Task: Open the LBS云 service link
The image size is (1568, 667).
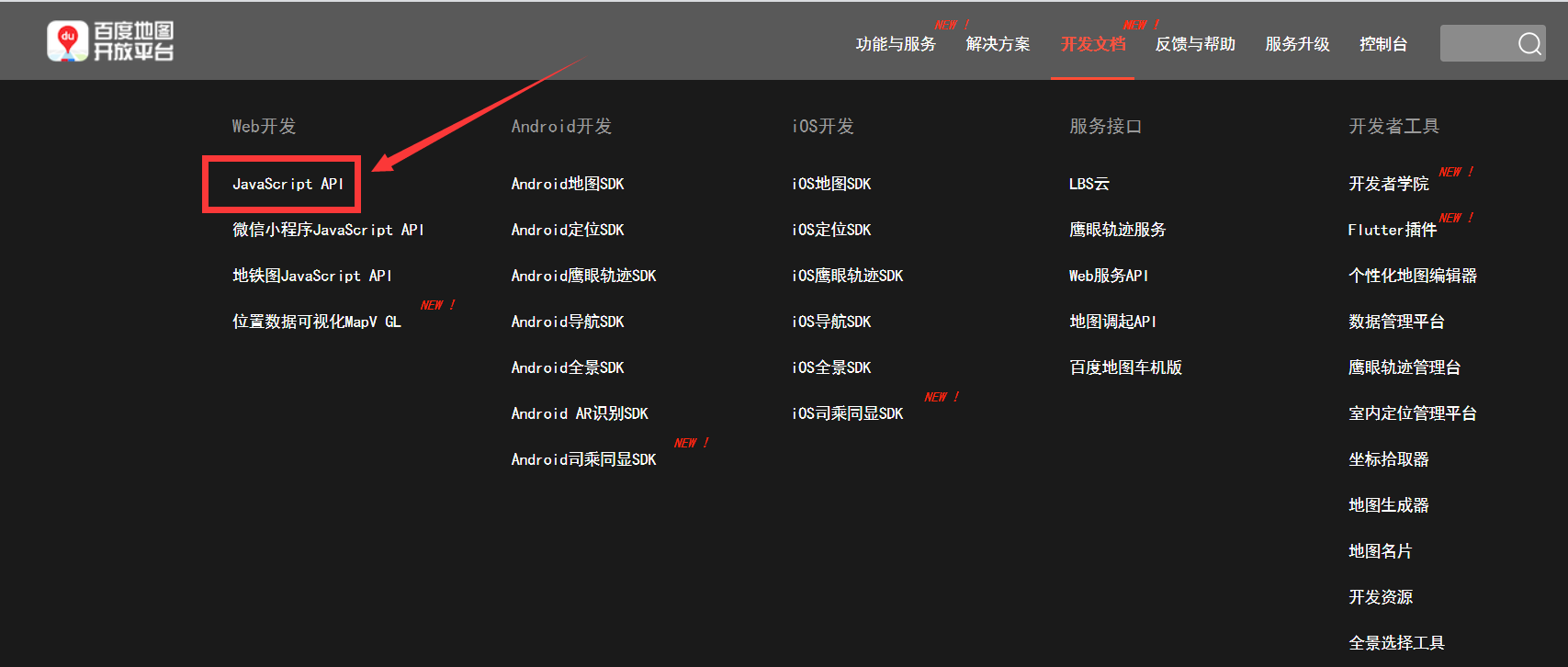Action: tap(1089, 184)
